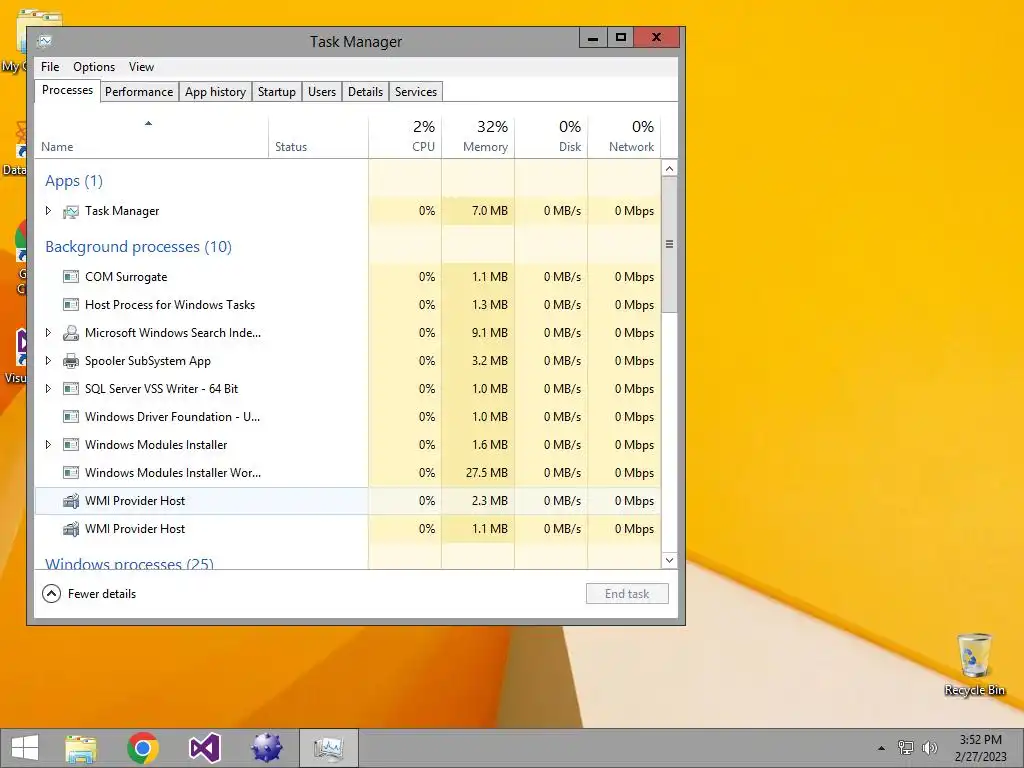The image size is (1024, 768).
Task: Sort processes by the Network column
Action: (624, 137)
